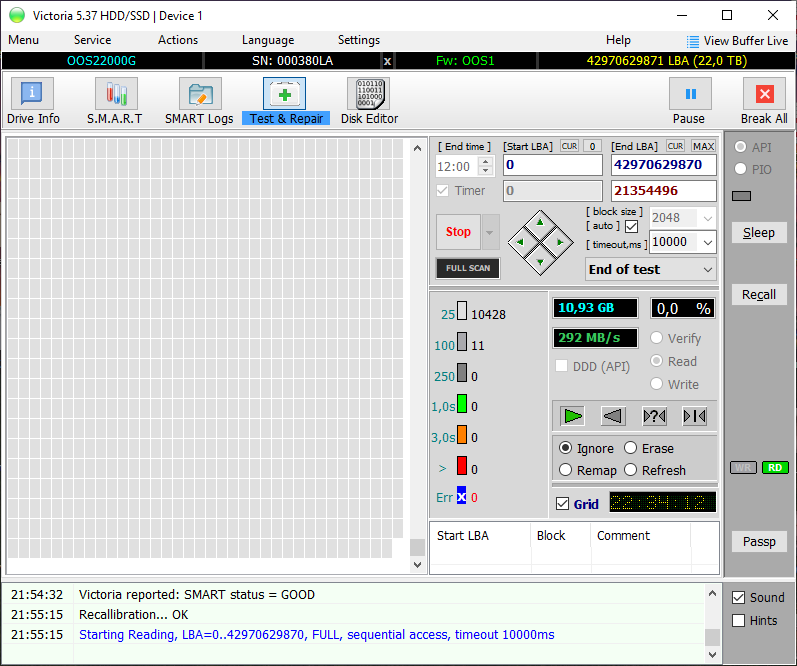The image size is (797, 666).
Task: Open the Service menu
Action: (x=92, y=40)
